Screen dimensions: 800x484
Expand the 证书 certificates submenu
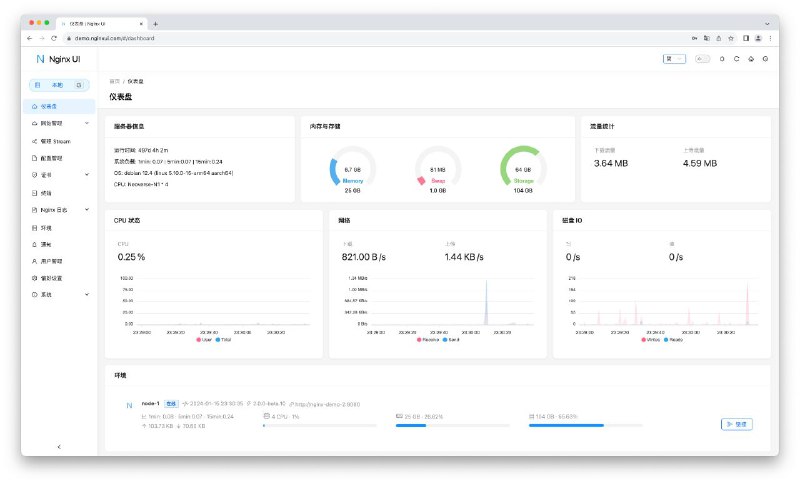(x=59, y=175)
